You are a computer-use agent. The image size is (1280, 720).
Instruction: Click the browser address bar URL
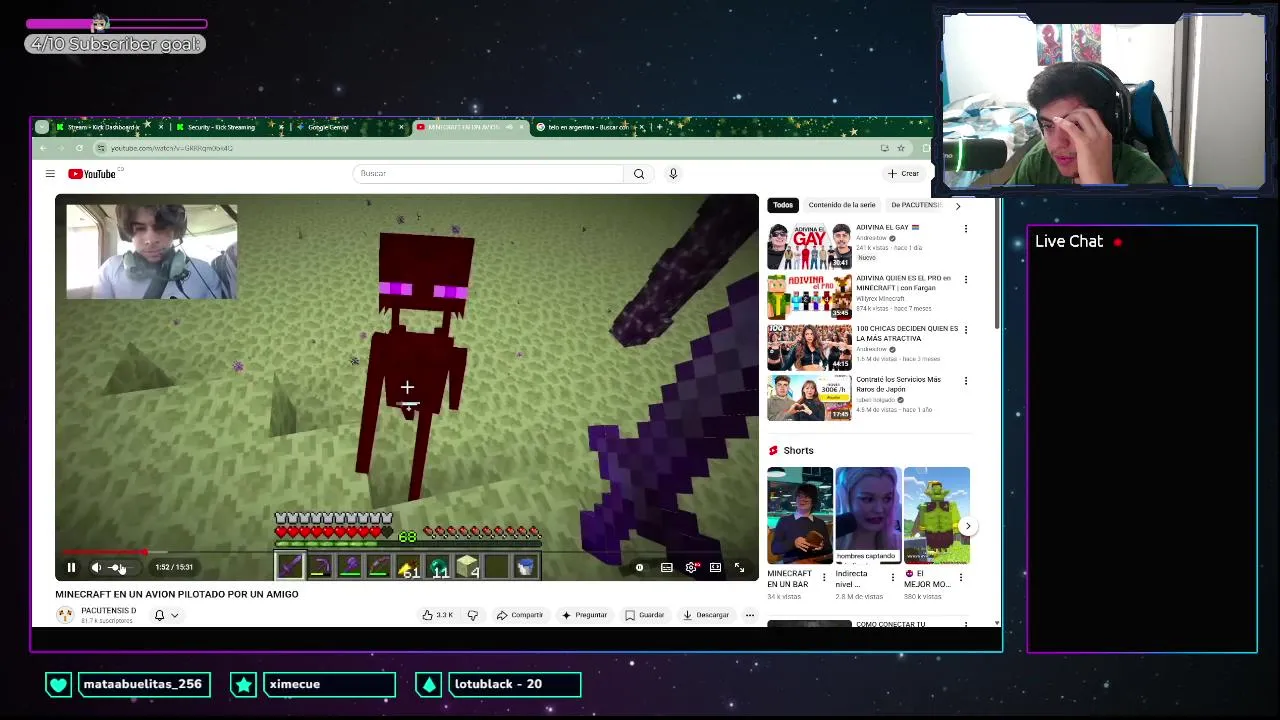coord(172,148)
